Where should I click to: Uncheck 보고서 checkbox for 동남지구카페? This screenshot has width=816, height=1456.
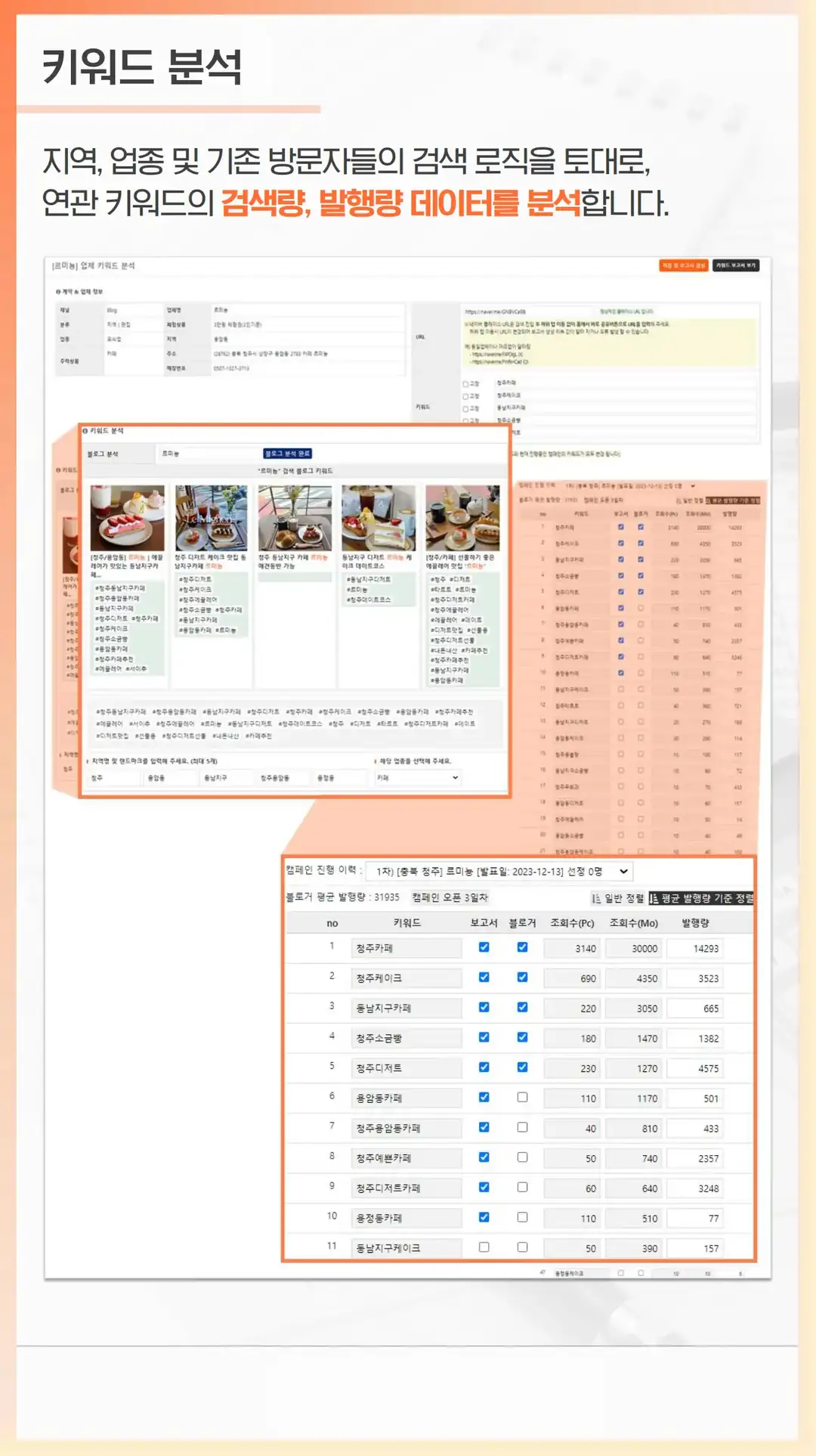[x=484, y=1007]
